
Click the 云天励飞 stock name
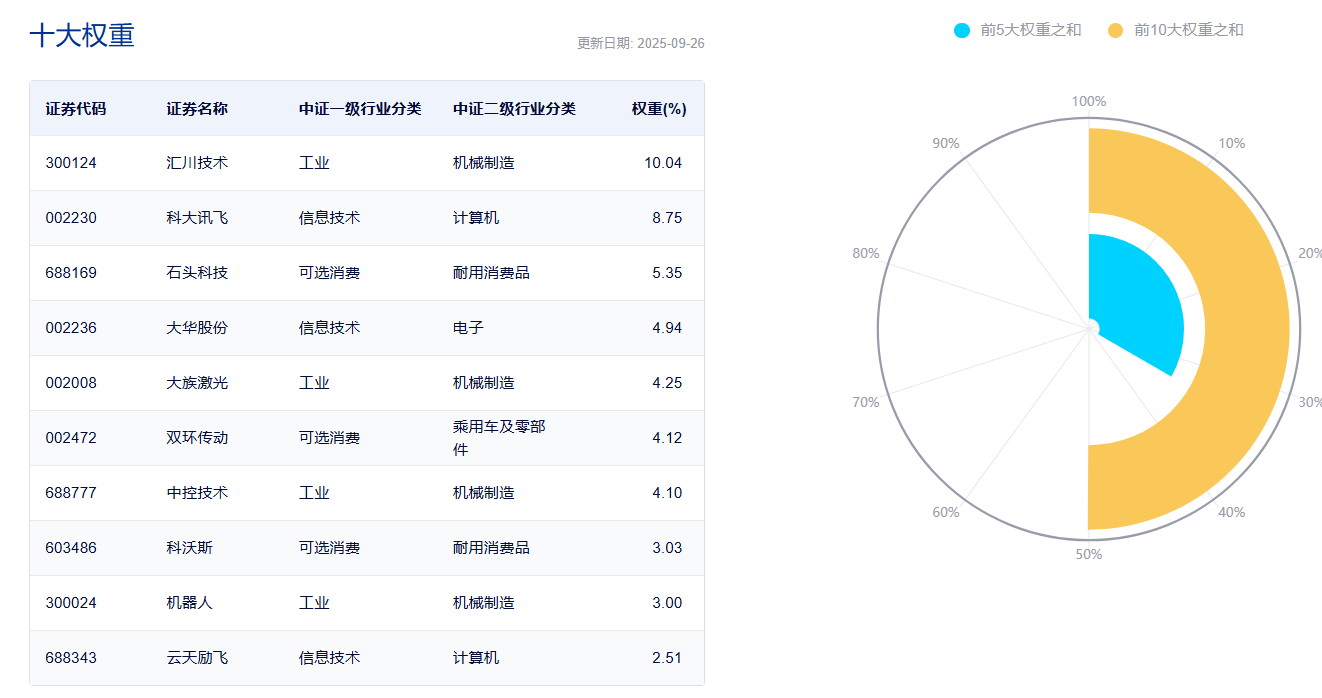197,658
